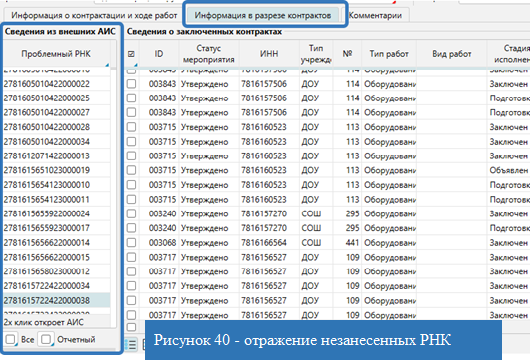Open filter corner of Проблемный РНК header

pyautogui.click(x=107, y=65)
